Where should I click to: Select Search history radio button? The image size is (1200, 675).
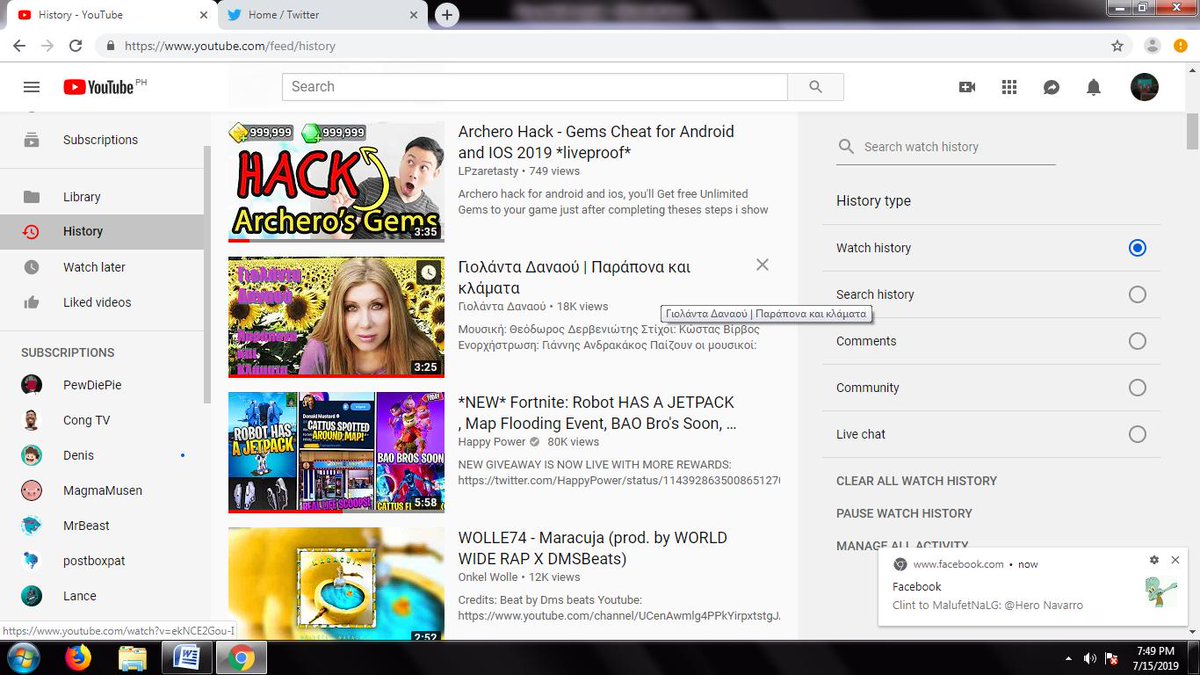pos(1137,294)
